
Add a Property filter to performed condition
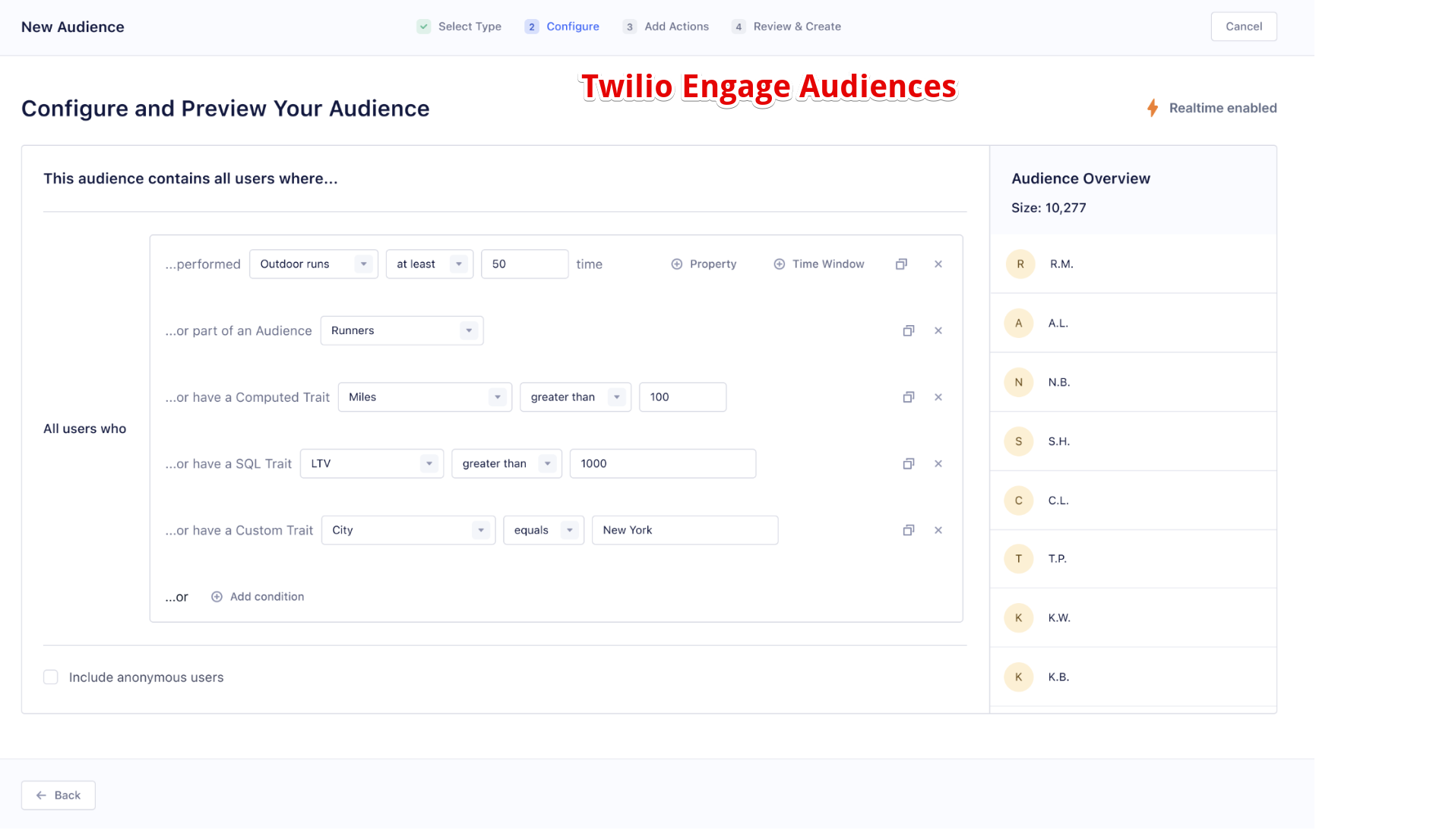[704, 264]
